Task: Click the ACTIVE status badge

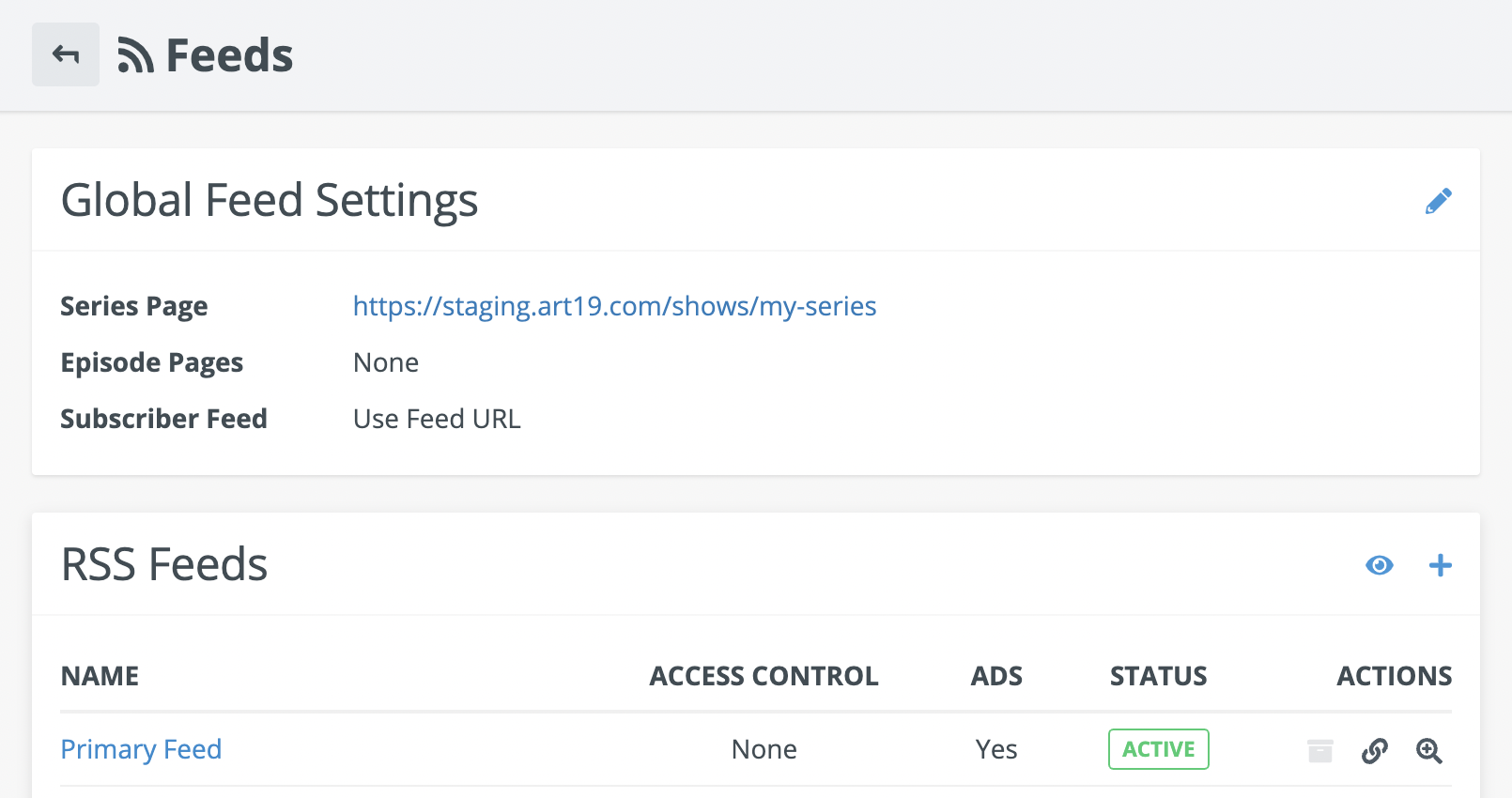Action: tap(1158, 749)
